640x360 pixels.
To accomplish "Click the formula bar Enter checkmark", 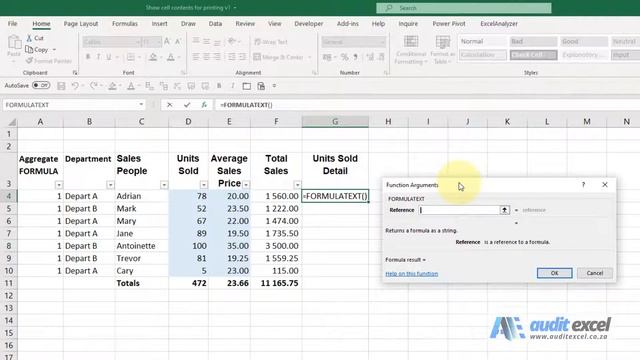I will (187, 105).
